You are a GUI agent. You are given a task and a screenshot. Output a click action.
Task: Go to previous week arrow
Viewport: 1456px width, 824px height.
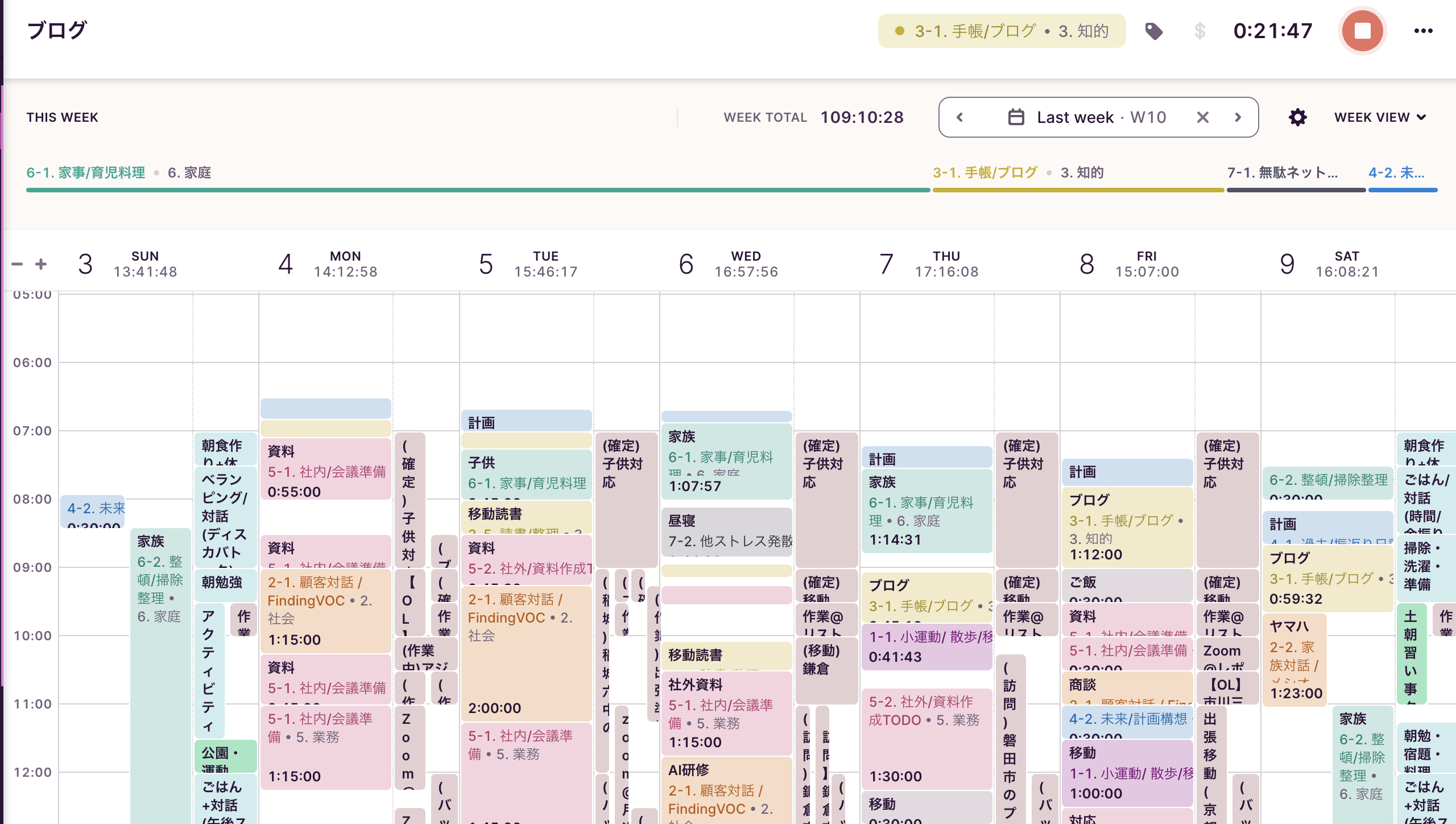960,117
